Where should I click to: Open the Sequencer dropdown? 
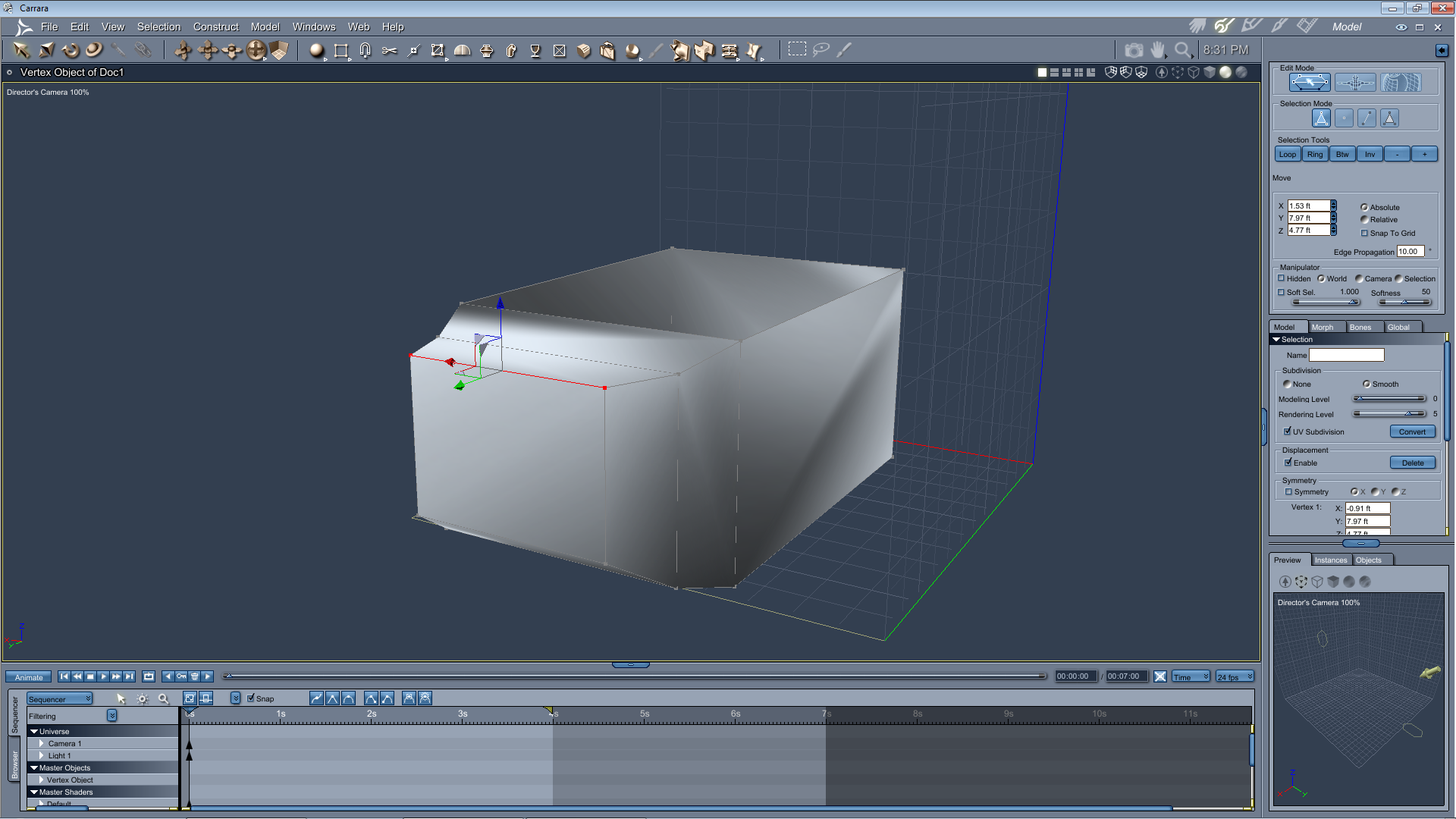coord(59,699)
